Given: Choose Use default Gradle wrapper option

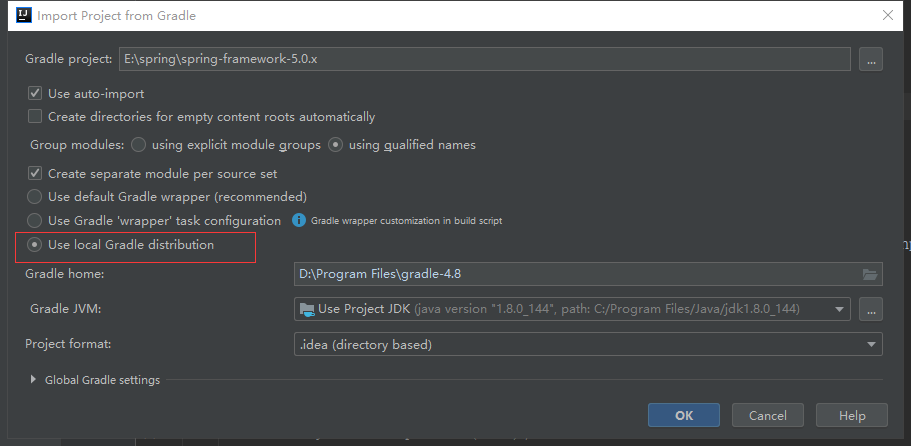Looking at the screenshot, I should click(x=35, y=197).
